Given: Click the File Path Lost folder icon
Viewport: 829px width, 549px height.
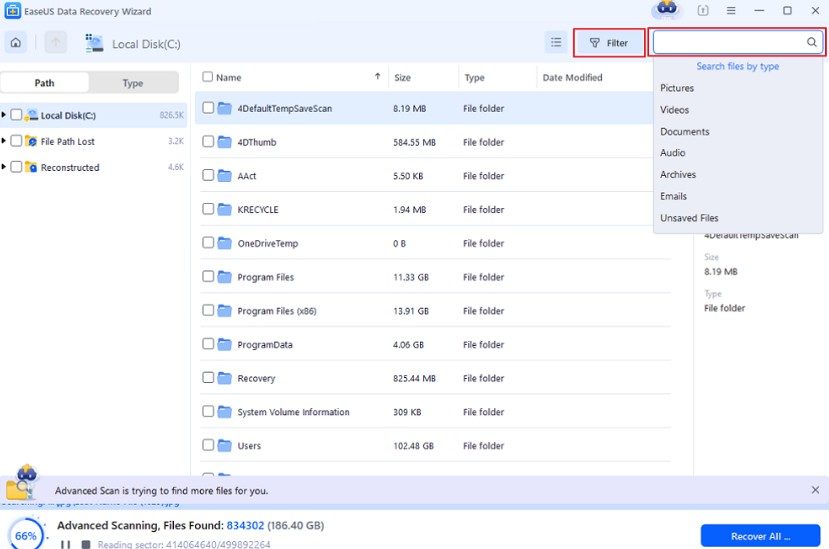Looking at the screenshot, I should pyautogui.click(x=31, y=141).
